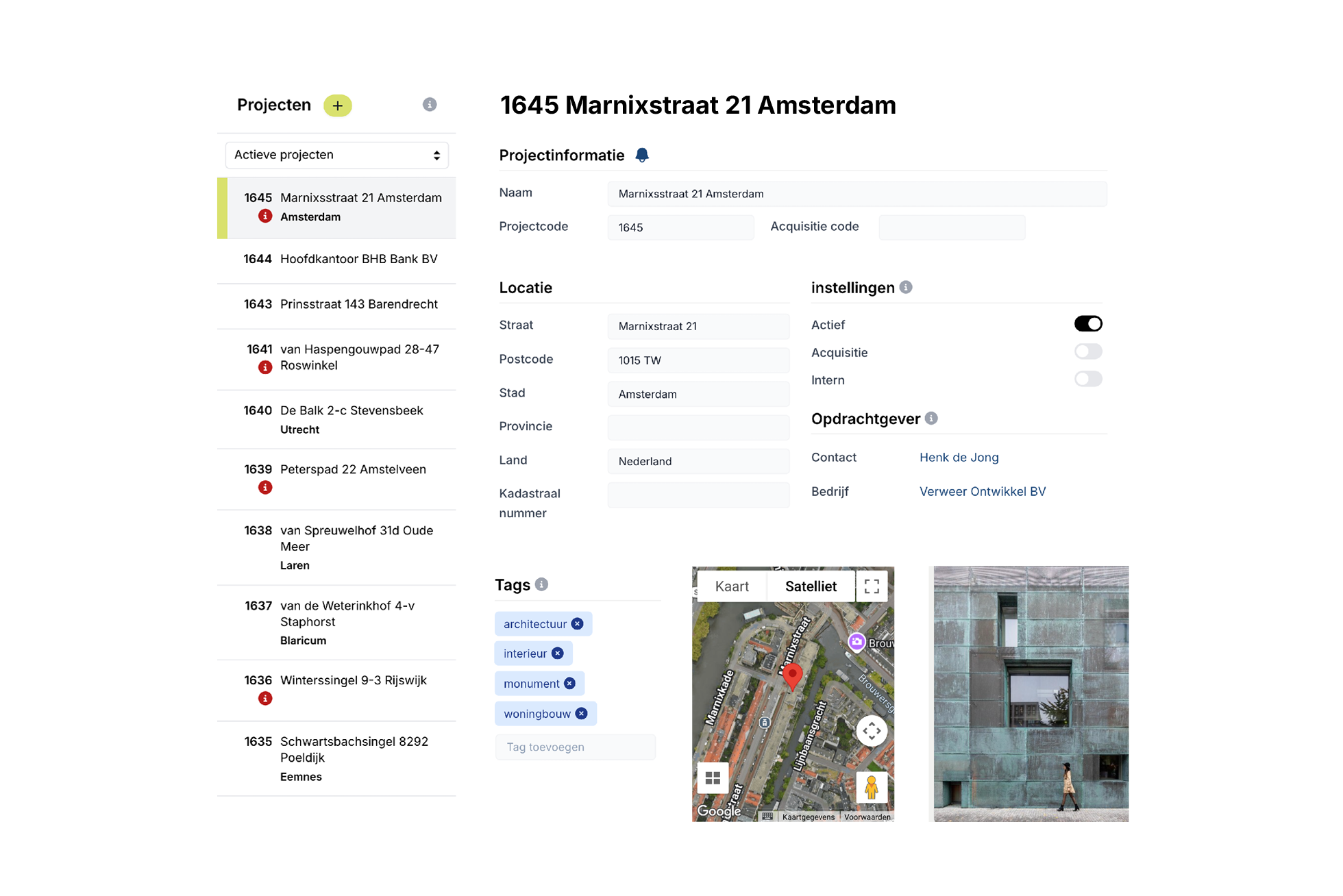Toggle the Actief switch off
The width and height of the screenshot is (1343, 896).
tap(1088, 323)
